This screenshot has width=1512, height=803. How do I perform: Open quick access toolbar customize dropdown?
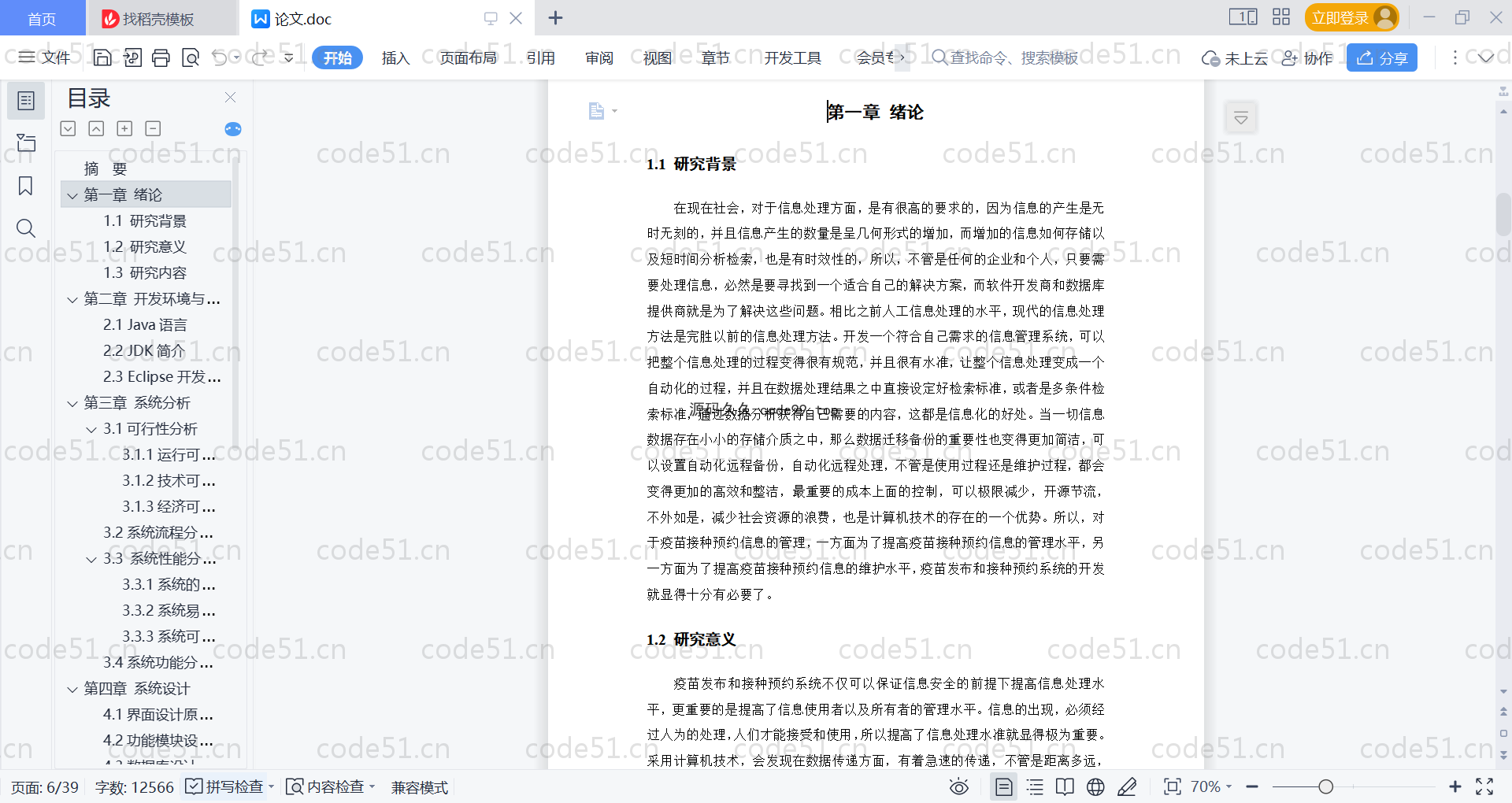coord(289,57)
